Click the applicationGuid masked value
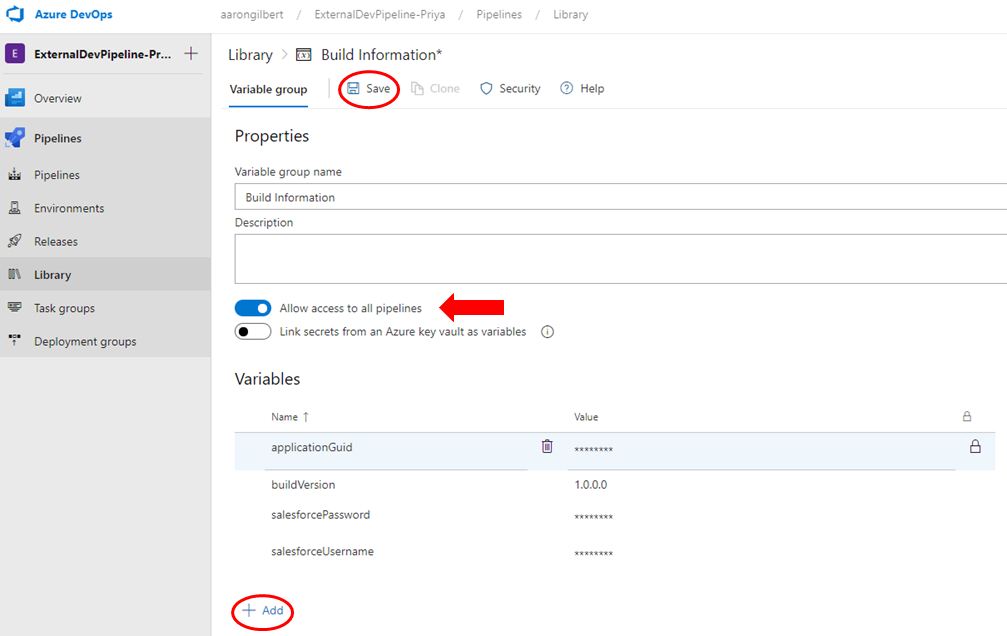The width and height of the screenshot is (1007, 636). click(593, 449)
